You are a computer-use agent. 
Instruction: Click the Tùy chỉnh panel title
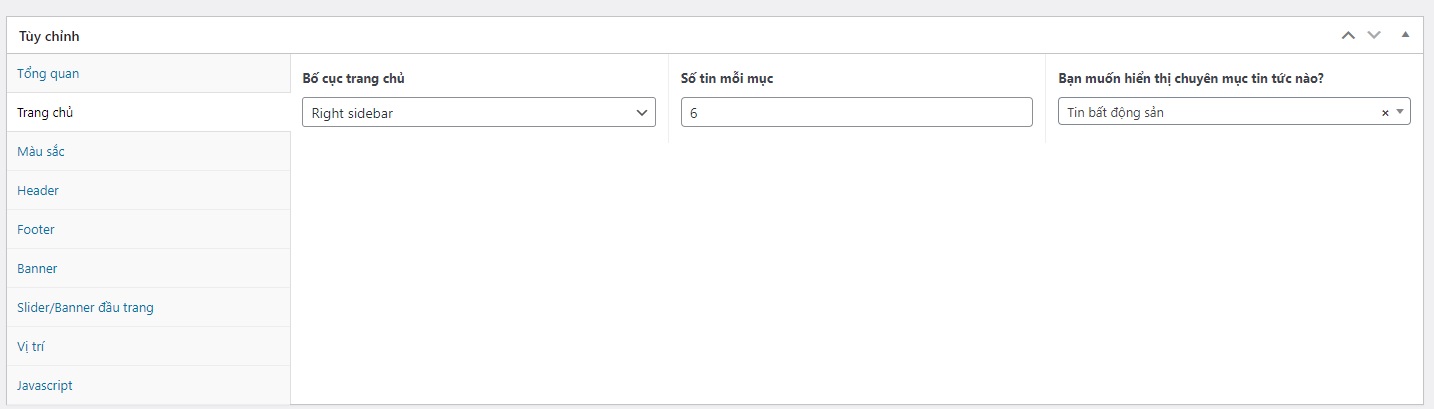click(x=49, y=36)
